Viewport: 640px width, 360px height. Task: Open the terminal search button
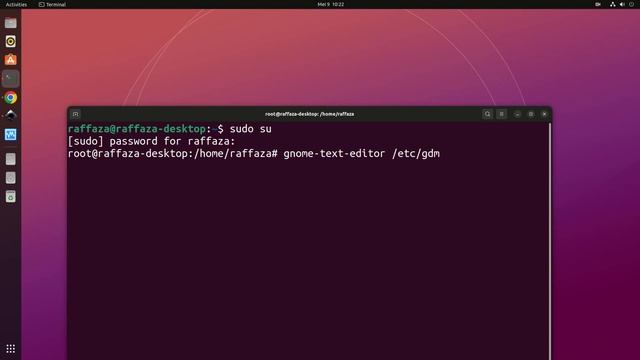(x=487, y=114)
